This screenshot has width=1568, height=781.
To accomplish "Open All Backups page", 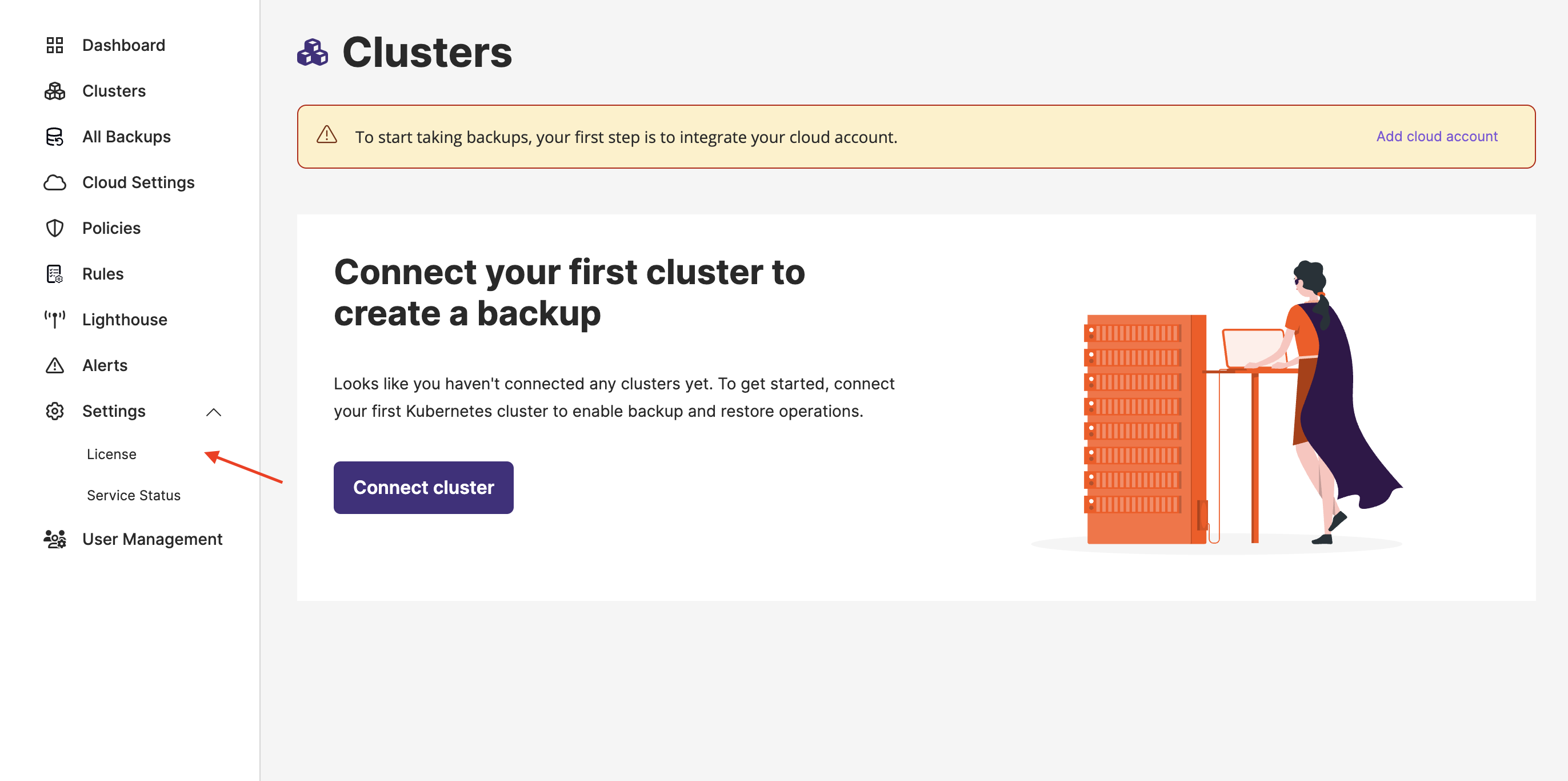I will tap(127, 137).
